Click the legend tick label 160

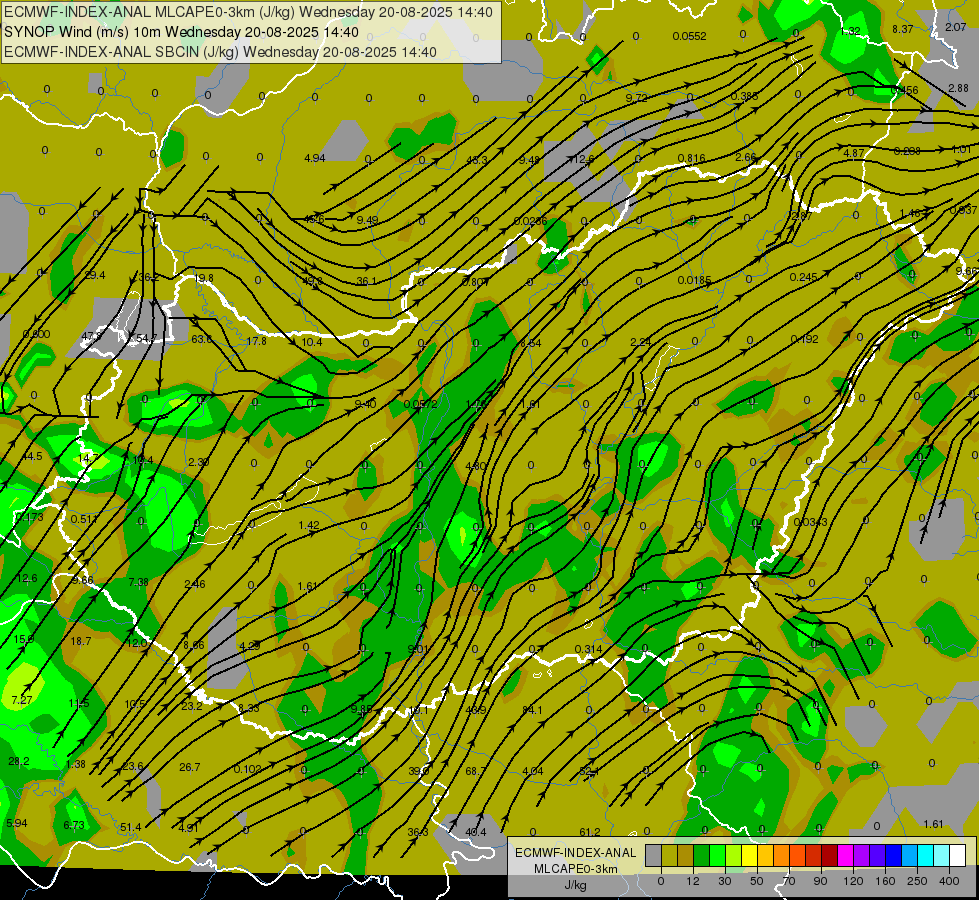click(x=885, y=881)
